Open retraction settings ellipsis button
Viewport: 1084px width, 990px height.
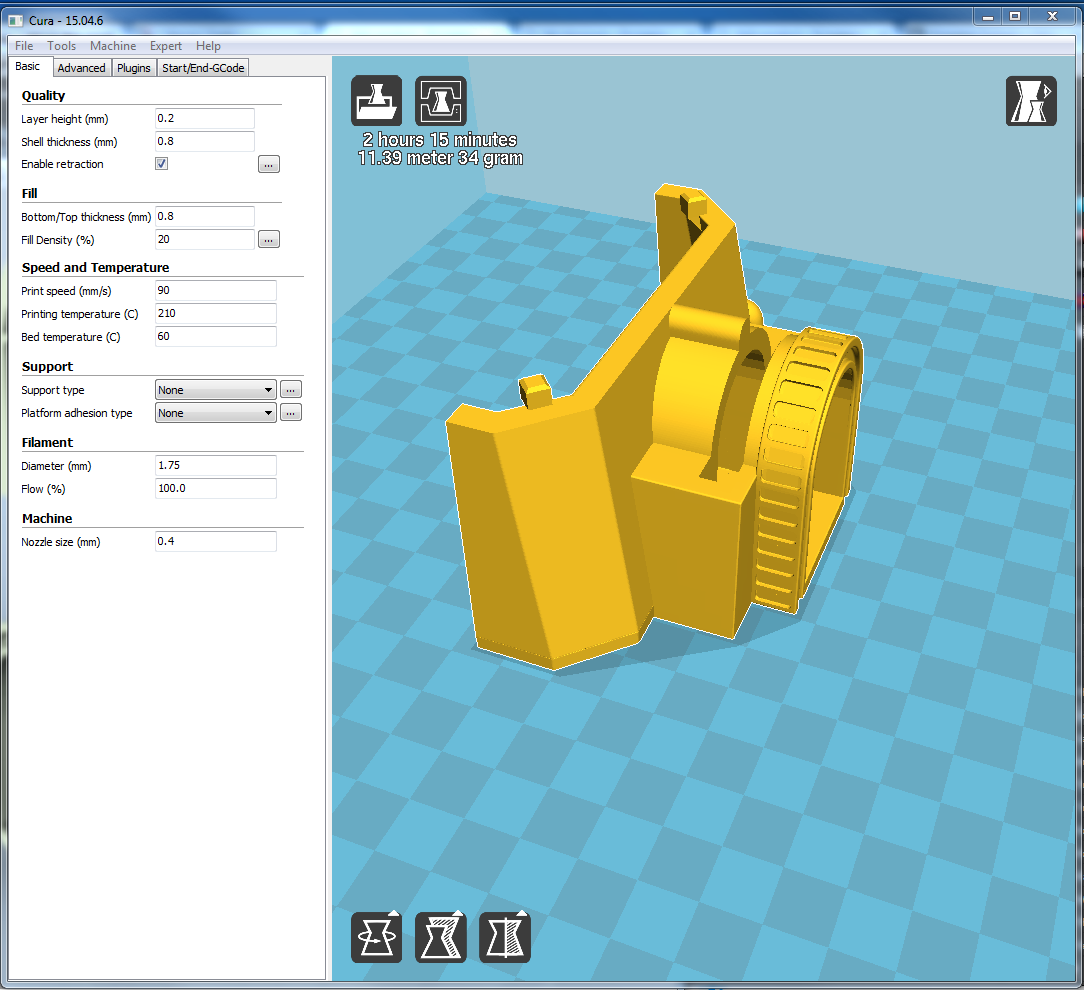coord(268,165)
